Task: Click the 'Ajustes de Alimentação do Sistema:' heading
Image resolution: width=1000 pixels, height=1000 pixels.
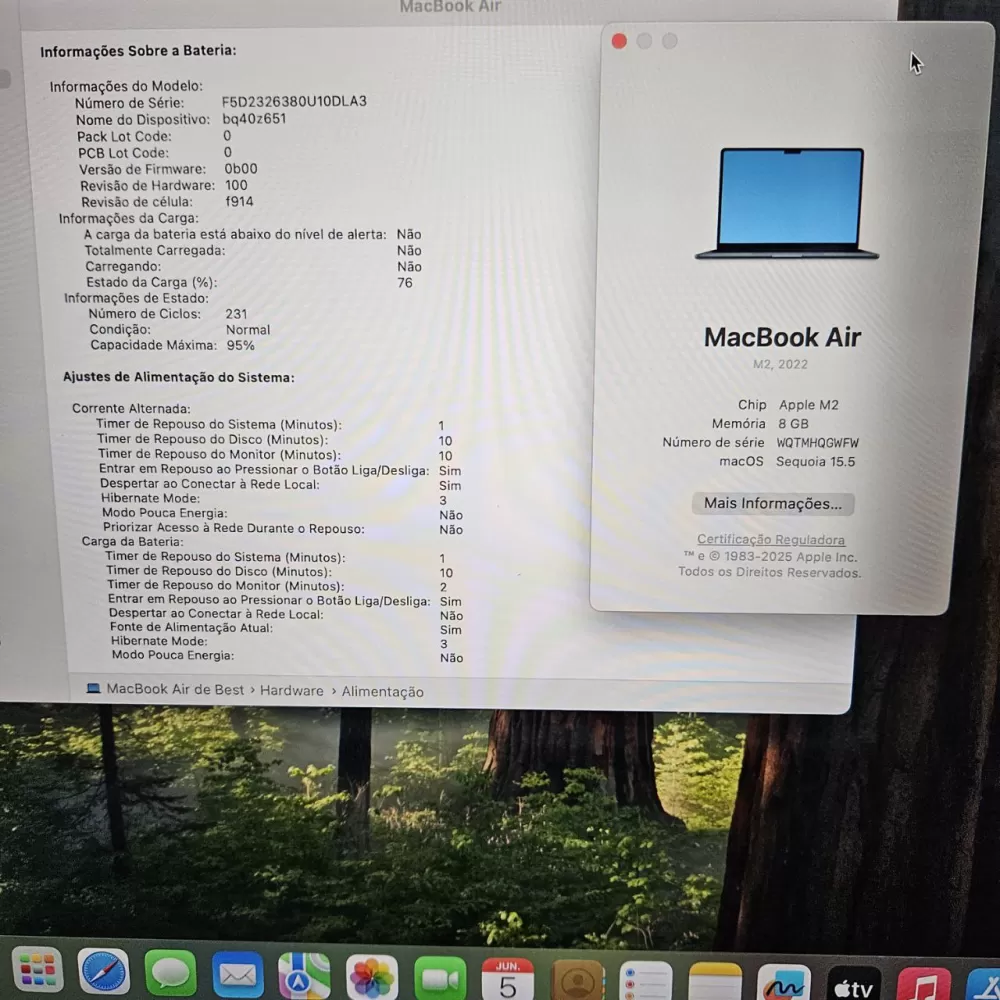Action: point(179,377)
